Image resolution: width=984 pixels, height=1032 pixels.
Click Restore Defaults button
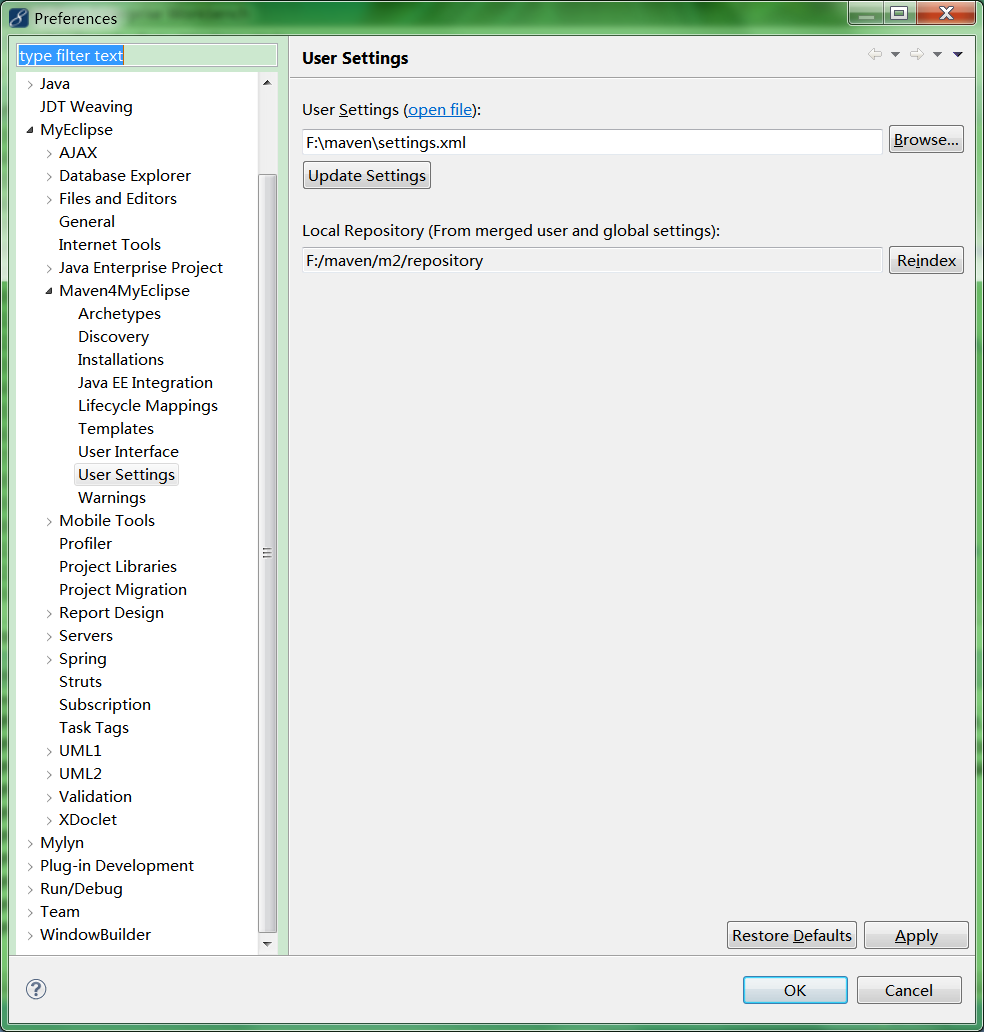point(792,935)
